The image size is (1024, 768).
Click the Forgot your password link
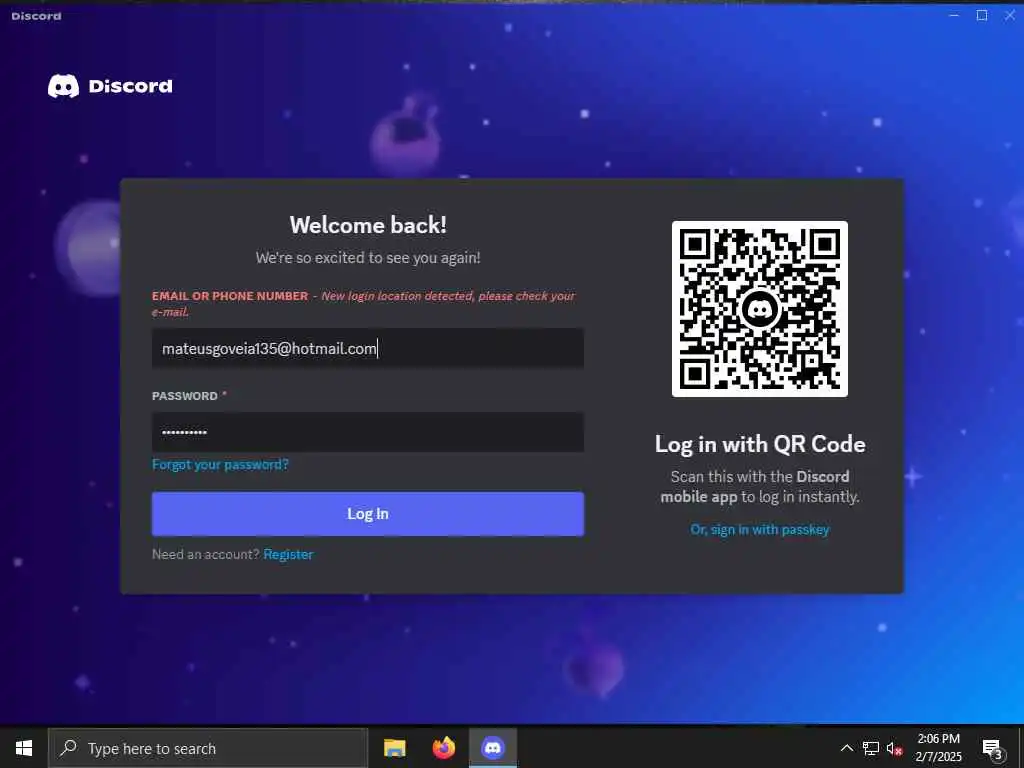pyautogui.click(x=220, y=464)
